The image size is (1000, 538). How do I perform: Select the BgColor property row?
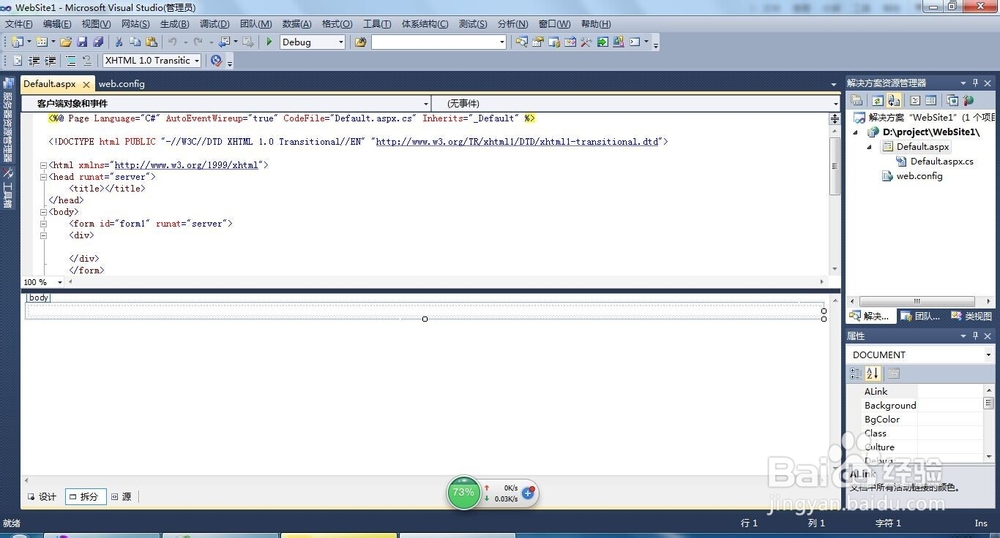(917, 419)
